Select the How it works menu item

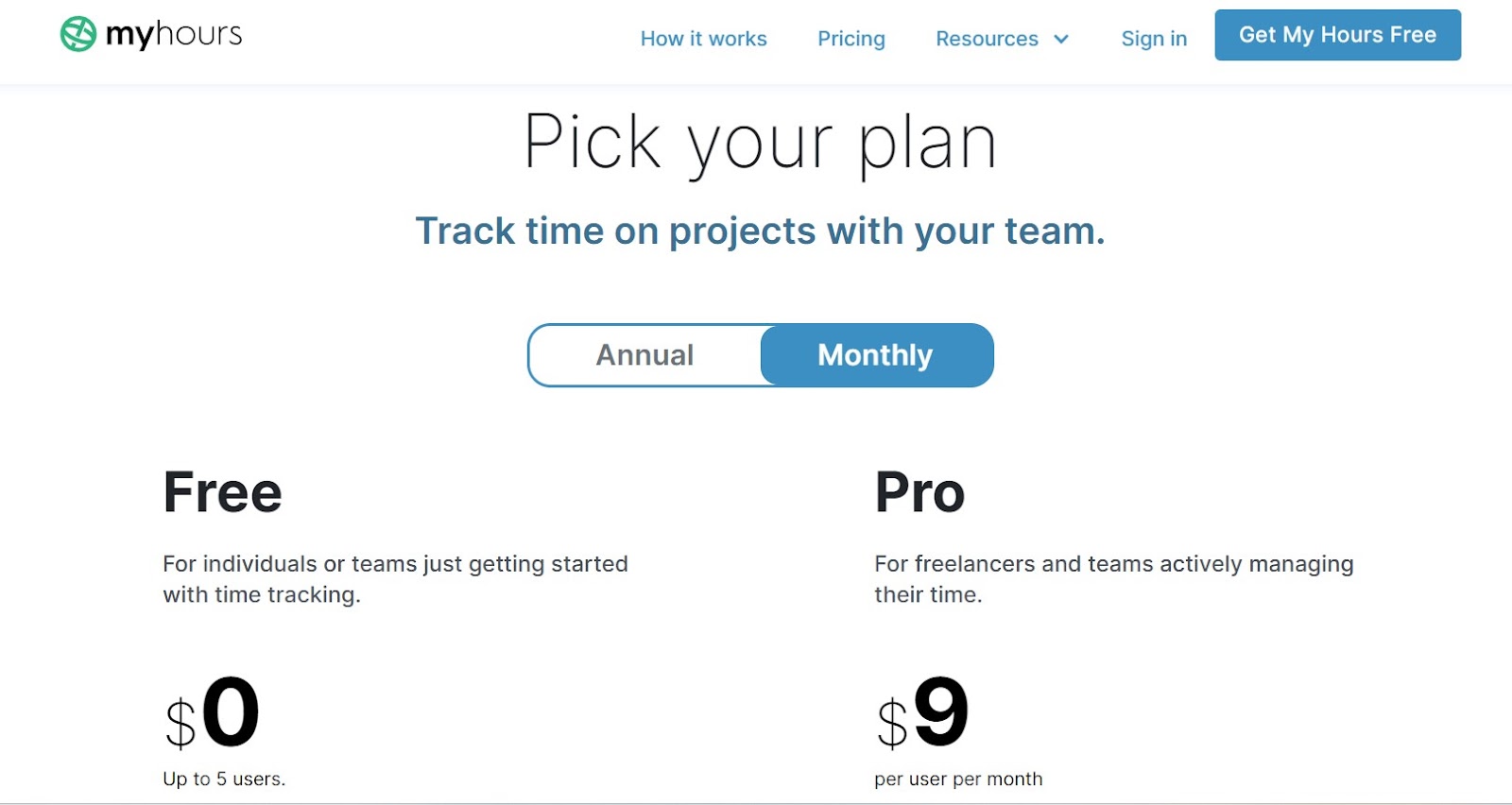click(703, 39)
